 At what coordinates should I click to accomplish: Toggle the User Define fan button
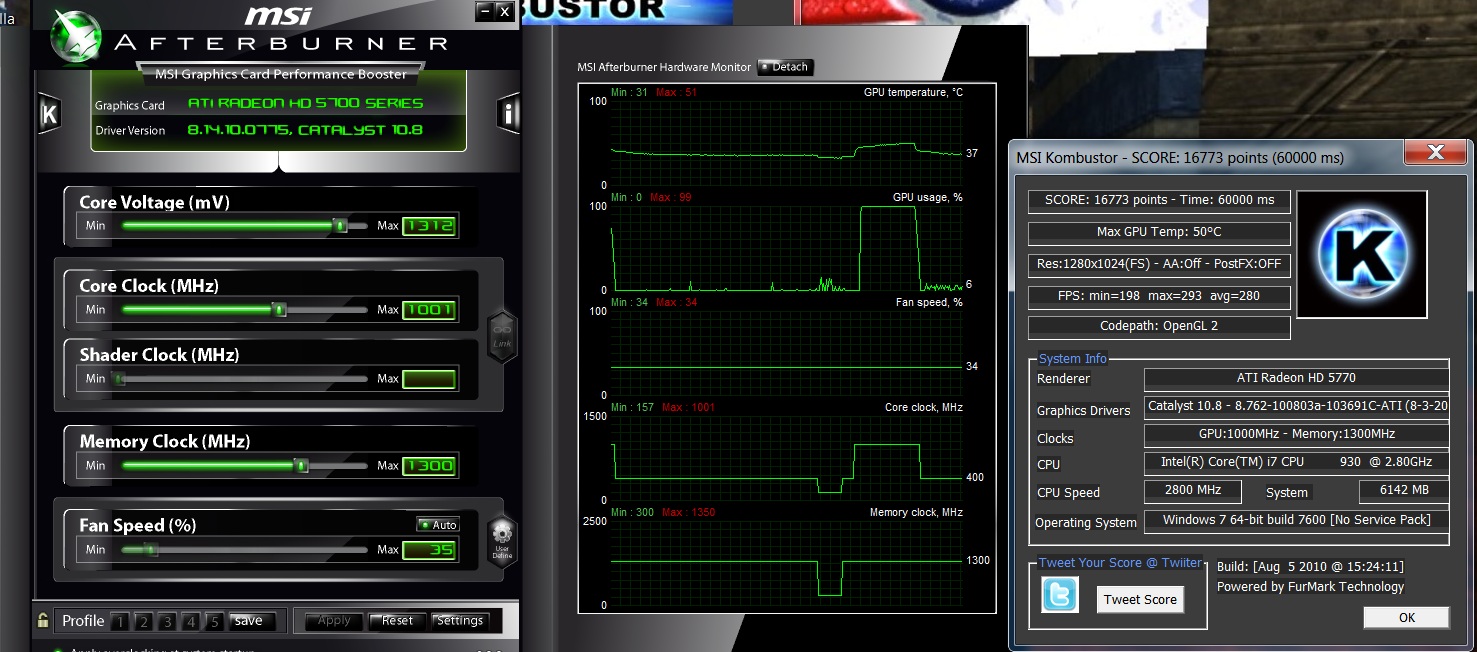[x=502, y=541]
